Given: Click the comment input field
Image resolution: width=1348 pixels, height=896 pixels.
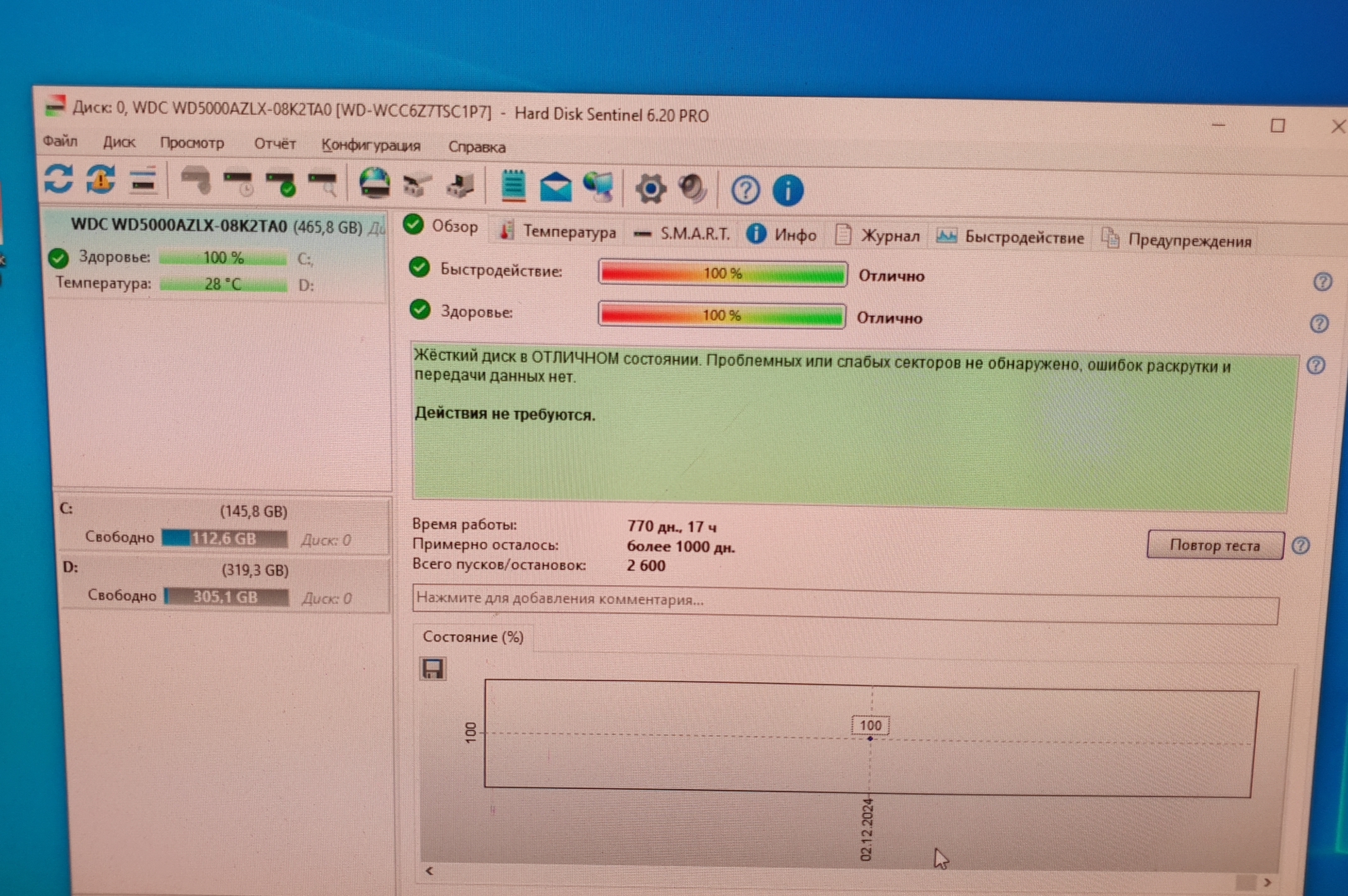Looking at the screenshot, I should pyautogui.click(x=844, y=602).
